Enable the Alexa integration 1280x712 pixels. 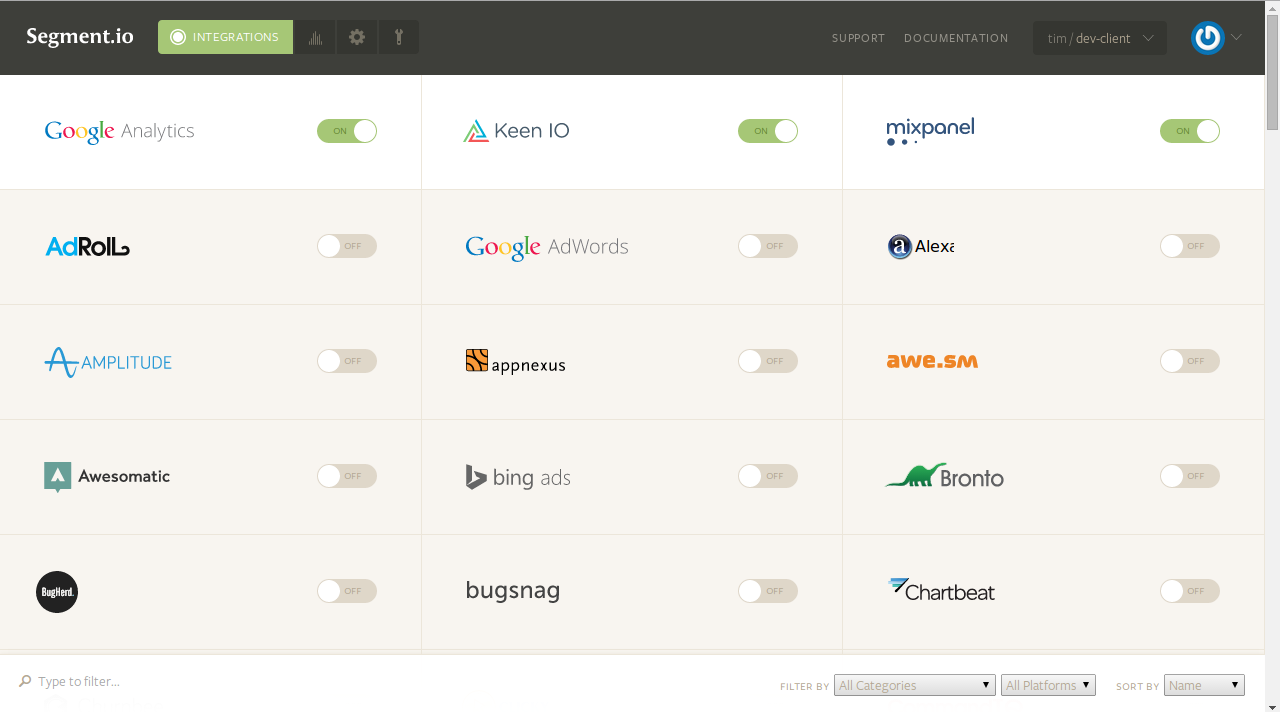point(1190,246)
